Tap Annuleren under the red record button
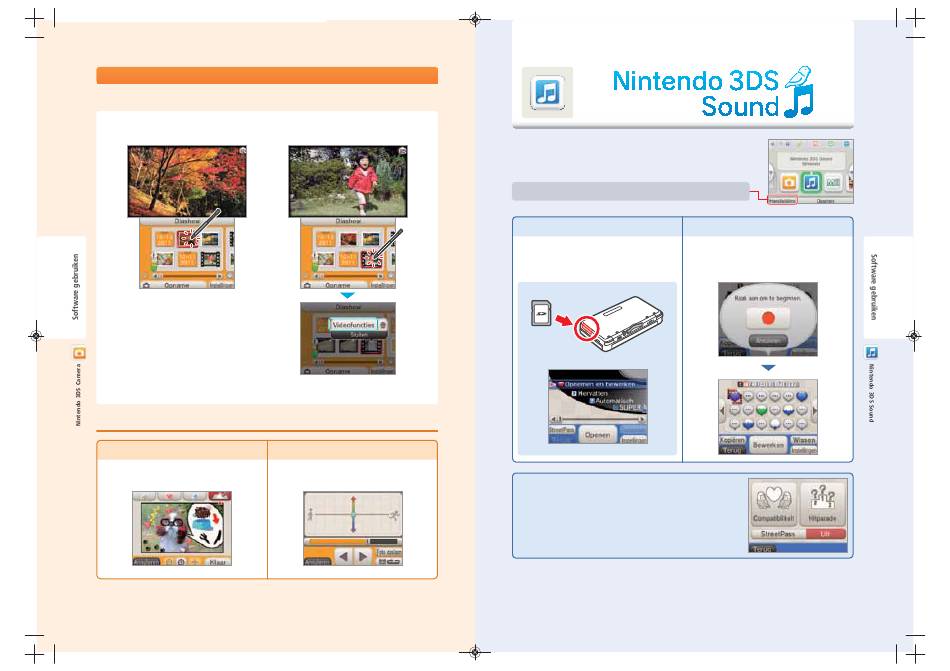The width and height of the screenshot is (950, 671). (768, 341)
